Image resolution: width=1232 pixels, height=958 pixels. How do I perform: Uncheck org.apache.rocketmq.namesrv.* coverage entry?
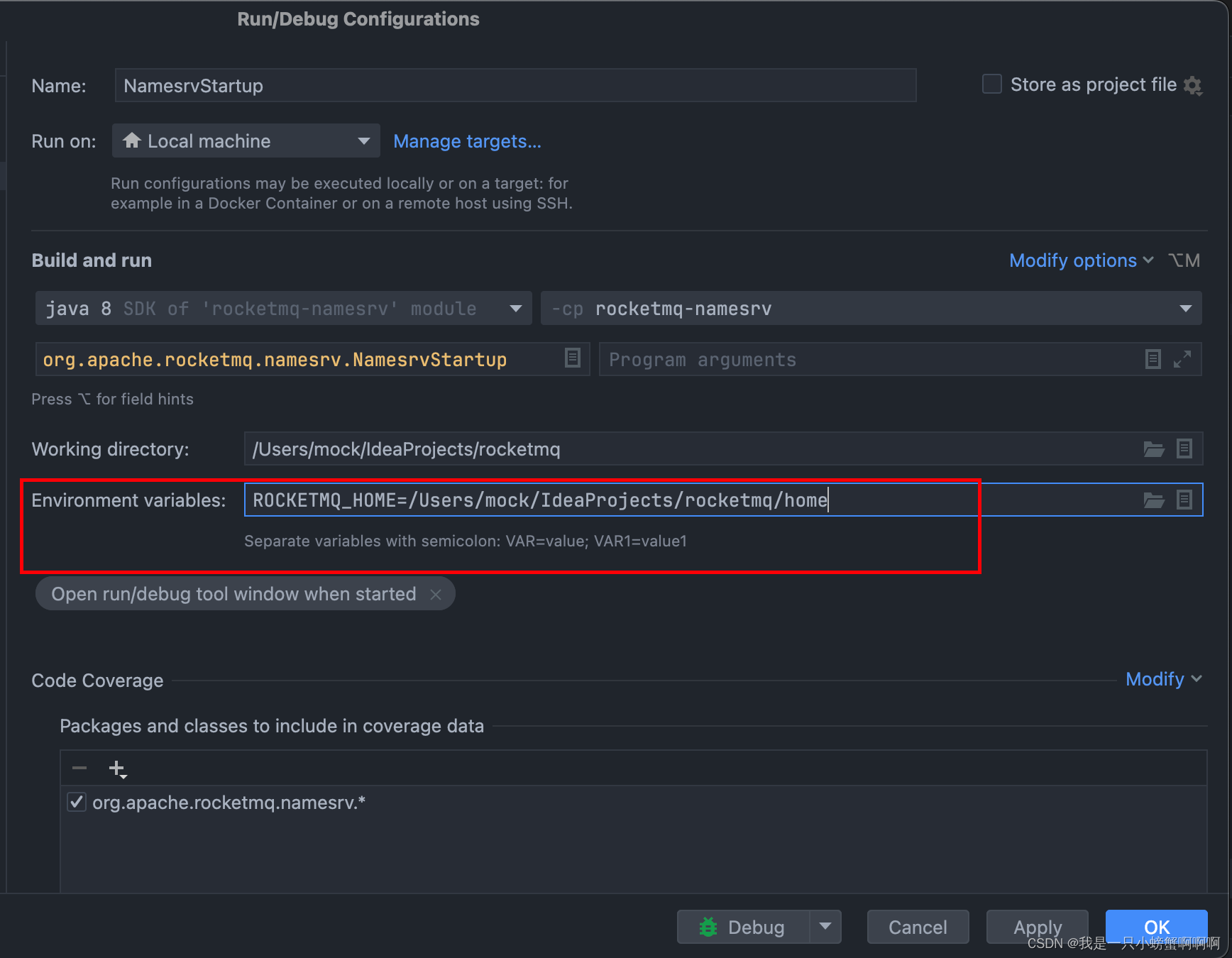point(76,802)
